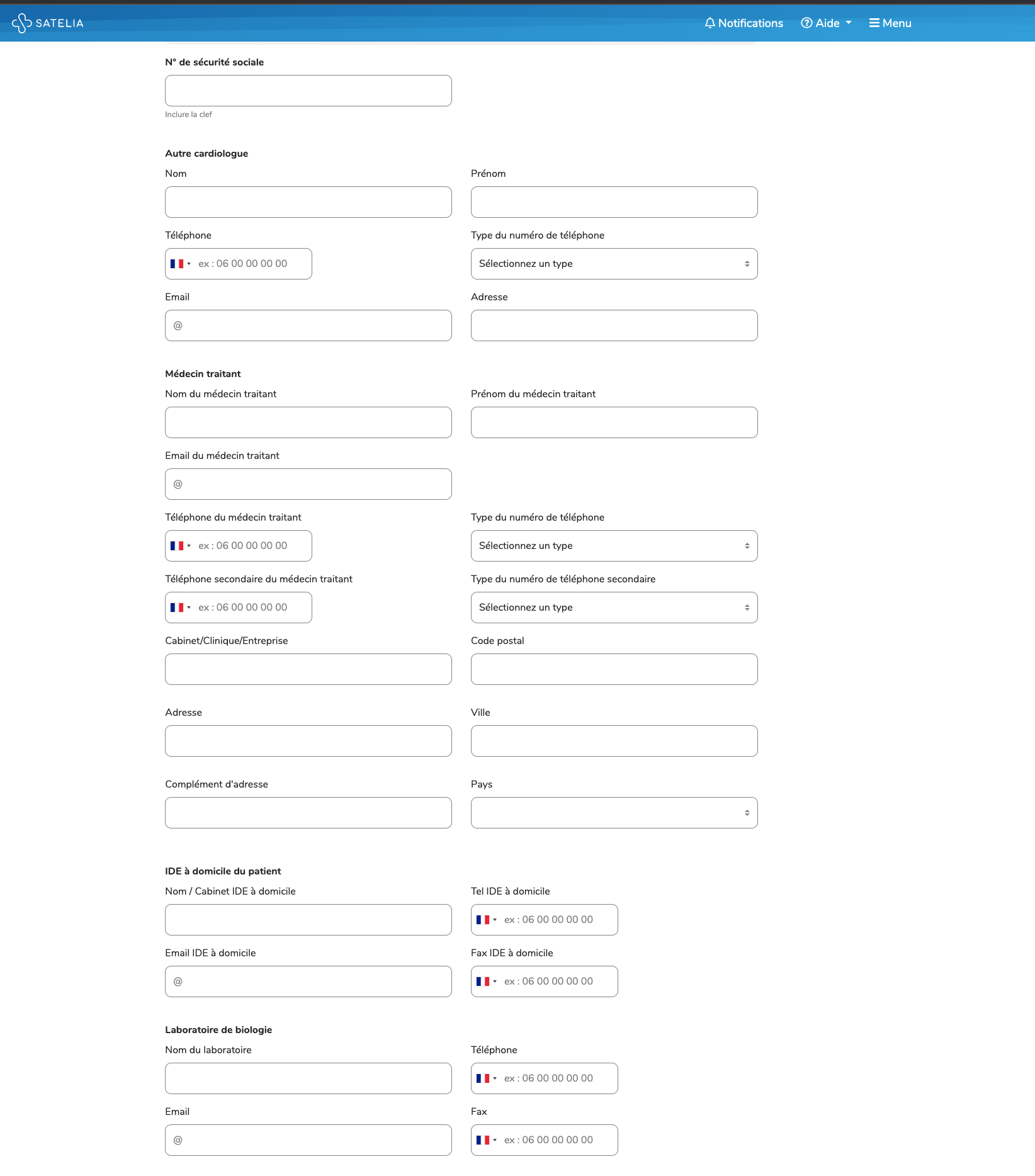The width and height of the screenshot is (1035, 1176).
Task: Click French flag in Autre cardiologue Téléphone
Action: click(x=177, y=264)
